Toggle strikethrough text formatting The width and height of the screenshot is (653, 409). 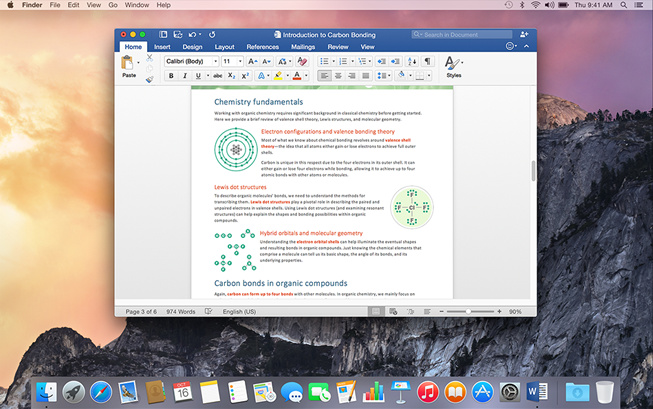tap(217, 76)
